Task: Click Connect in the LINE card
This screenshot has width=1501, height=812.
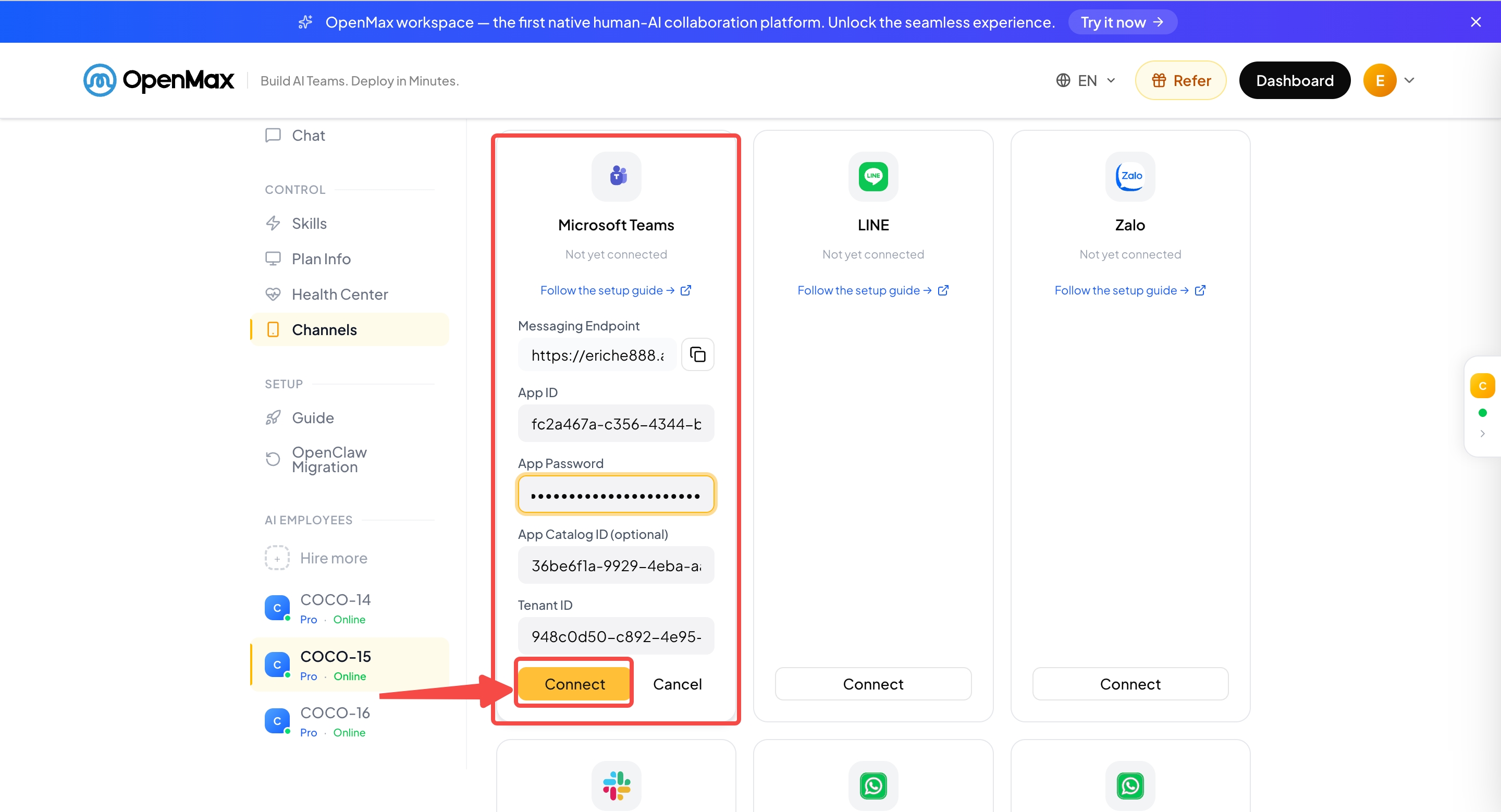Action: click(x=873, y=684)
